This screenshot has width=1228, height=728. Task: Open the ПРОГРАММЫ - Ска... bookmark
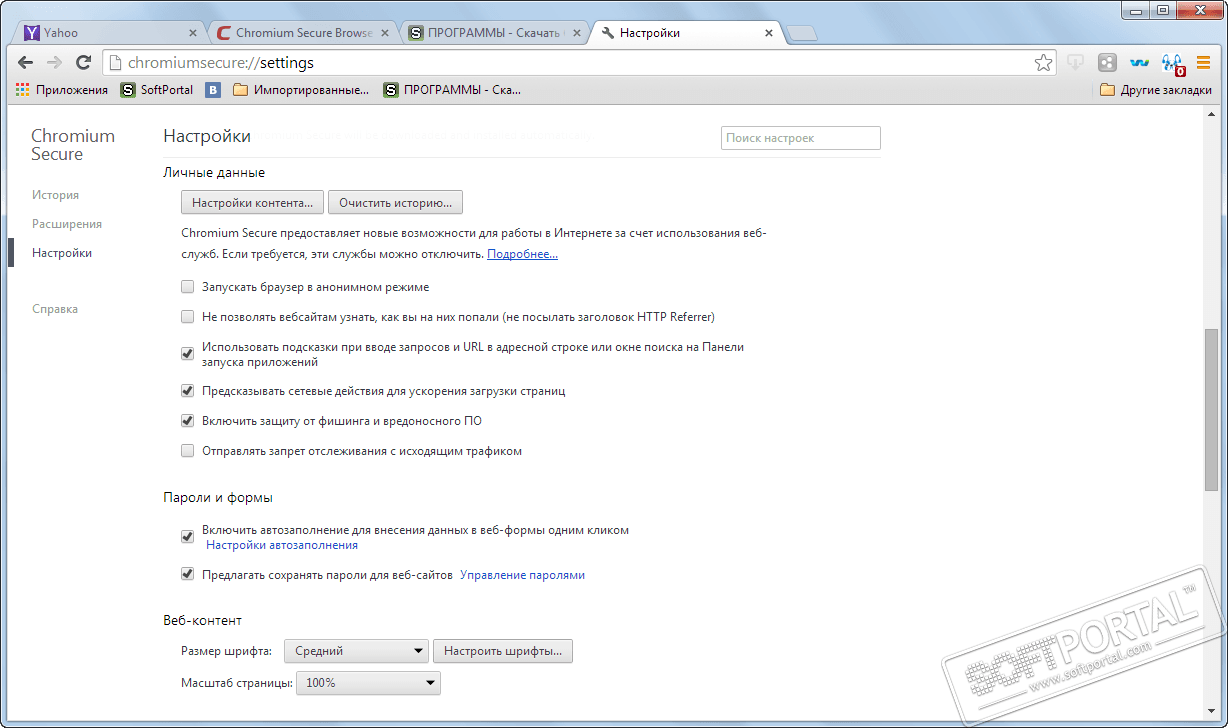pyautogui.click(x=452, y=90)
